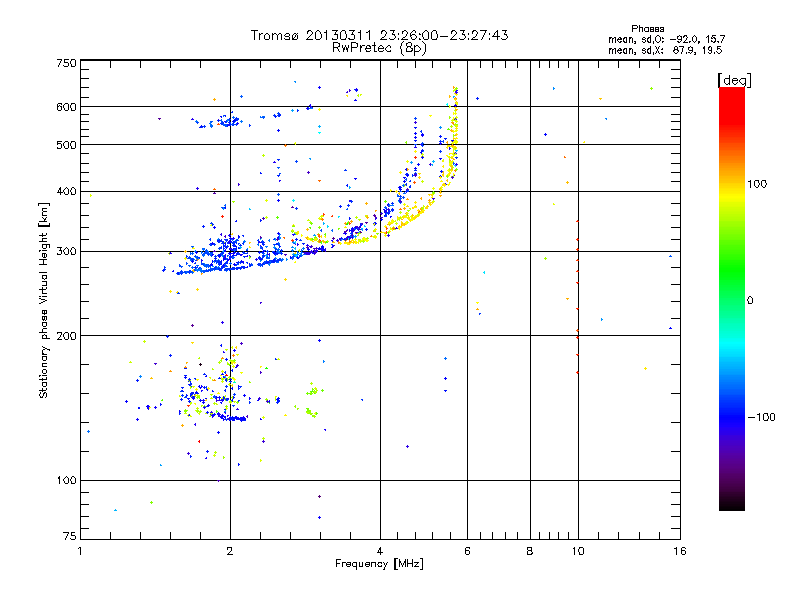Click the 'RwPretec (8p)' subtitle
This screenshot has width=800, height=600.
click(379, 48)
